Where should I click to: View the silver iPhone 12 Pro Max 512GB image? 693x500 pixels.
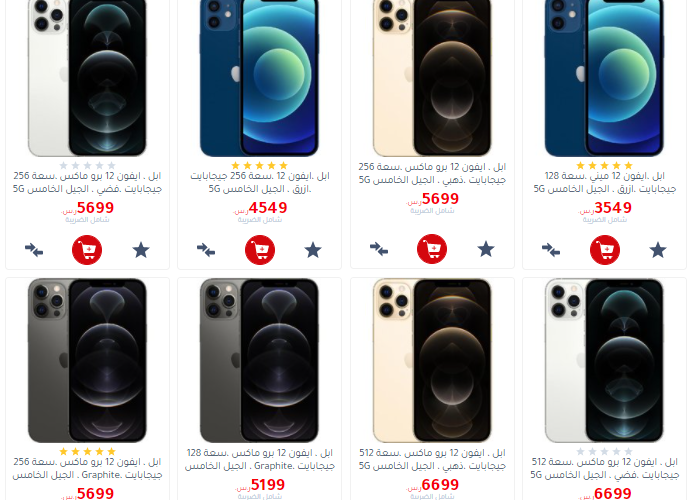(x=604, y=360)
